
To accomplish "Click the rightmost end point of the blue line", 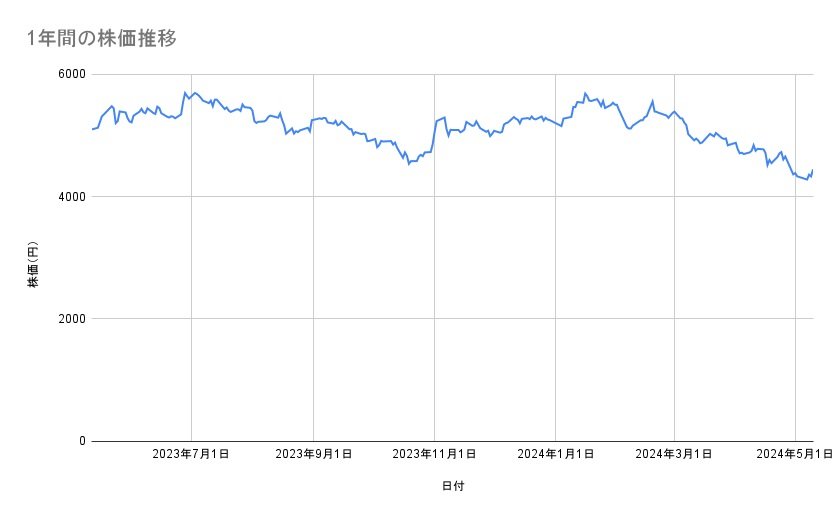I will click(812, 170).
